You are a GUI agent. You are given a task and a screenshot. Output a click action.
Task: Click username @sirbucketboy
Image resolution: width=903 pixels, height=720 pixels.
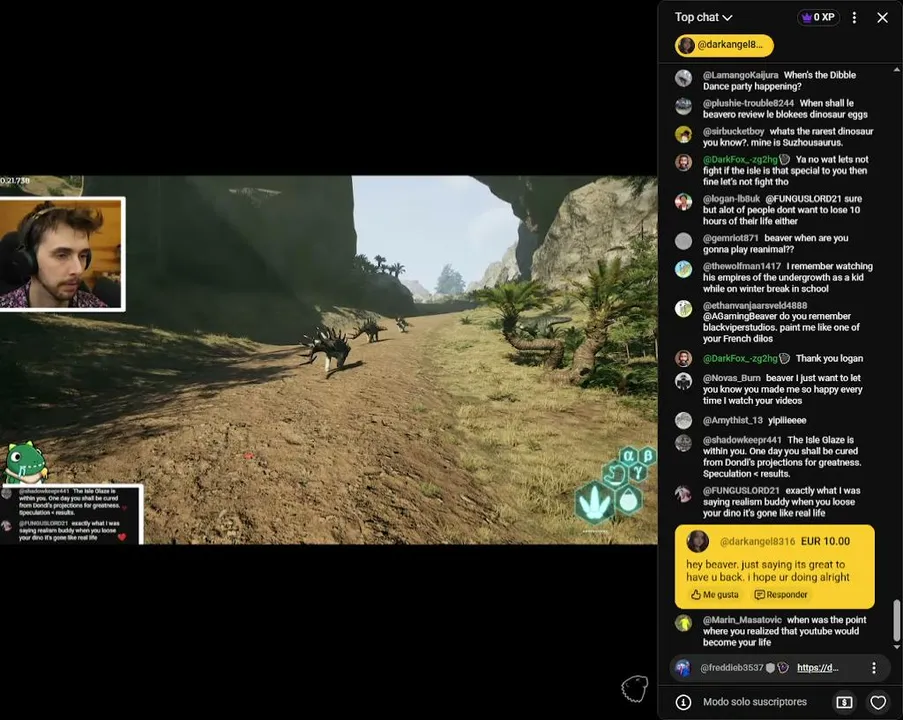point(733,131)
